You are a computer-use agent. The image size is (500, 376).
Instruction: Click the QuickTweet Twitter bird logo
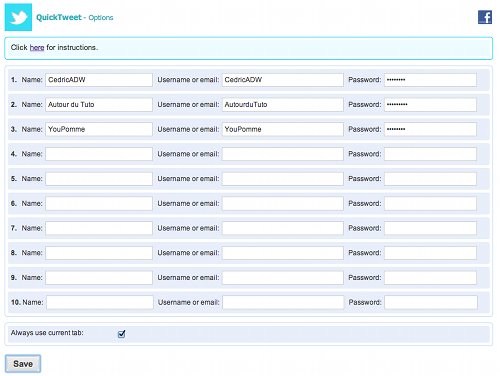(x=18, y=17)
